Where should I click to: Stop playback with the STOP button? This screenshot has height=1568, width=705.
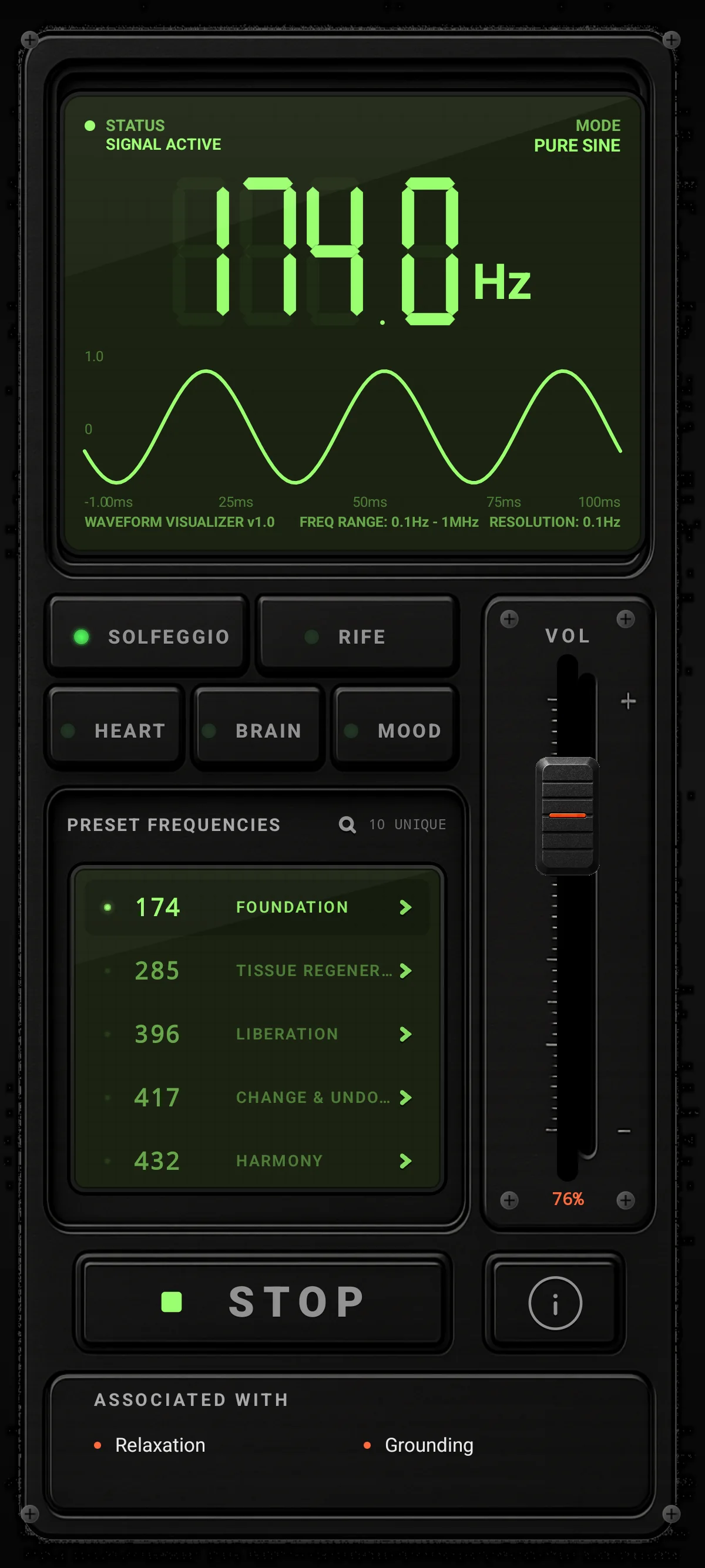263,1303
